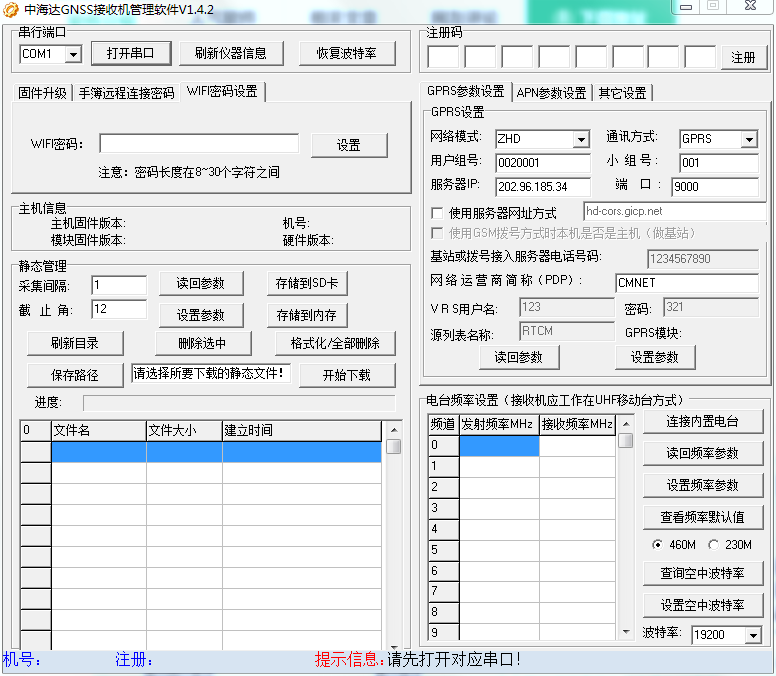Click the file list vertical scrollbar

[x=394, y=540]
